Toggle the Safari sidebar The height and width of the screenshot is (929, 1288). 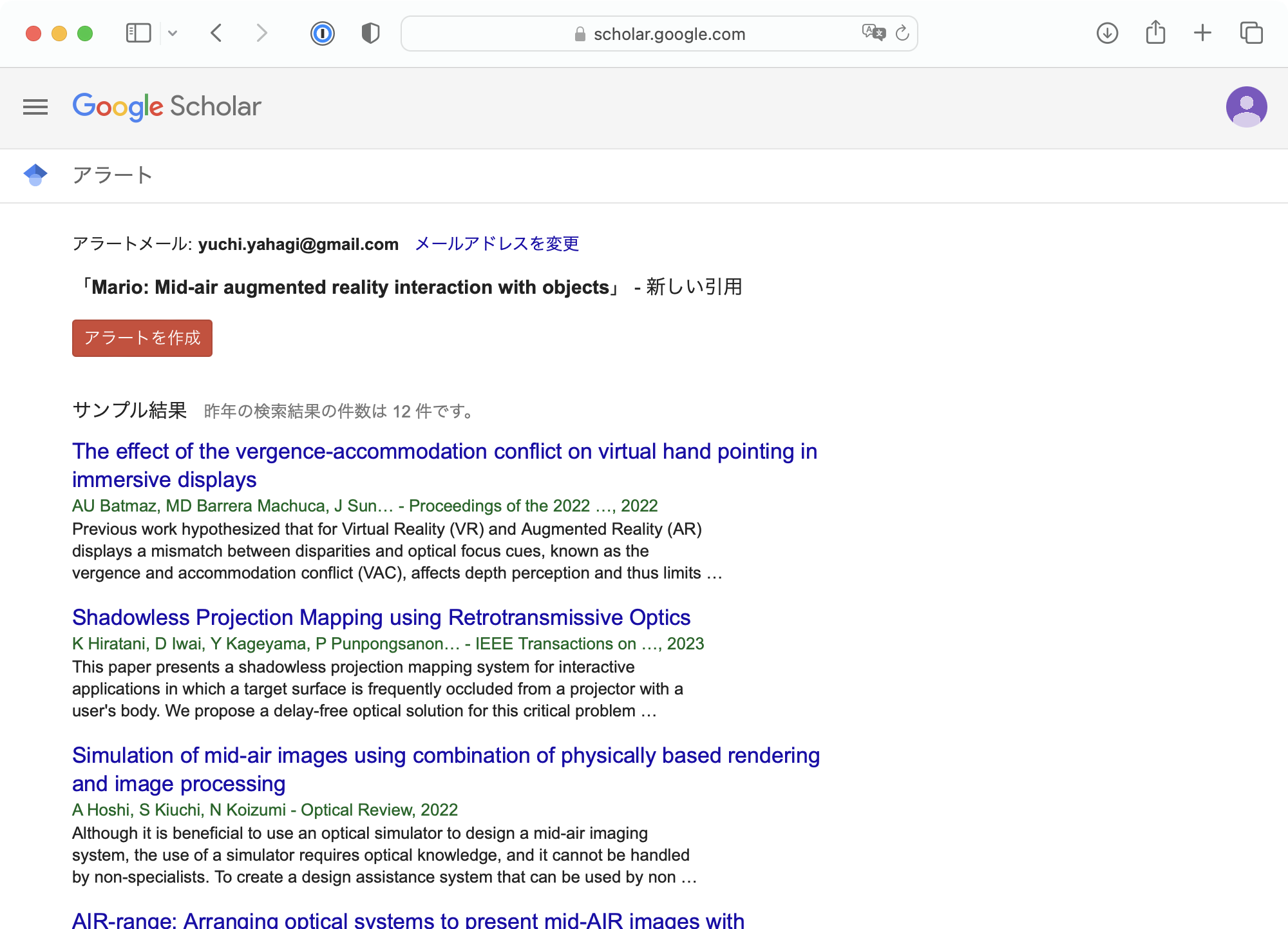click(x=138, y=33)
